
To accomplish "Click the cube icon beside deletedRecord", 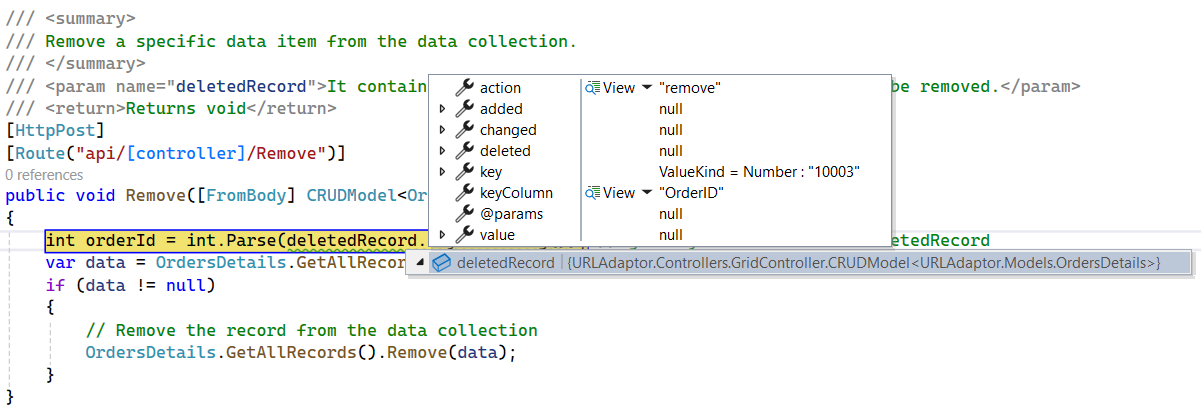I will click(x=441, y=263).
